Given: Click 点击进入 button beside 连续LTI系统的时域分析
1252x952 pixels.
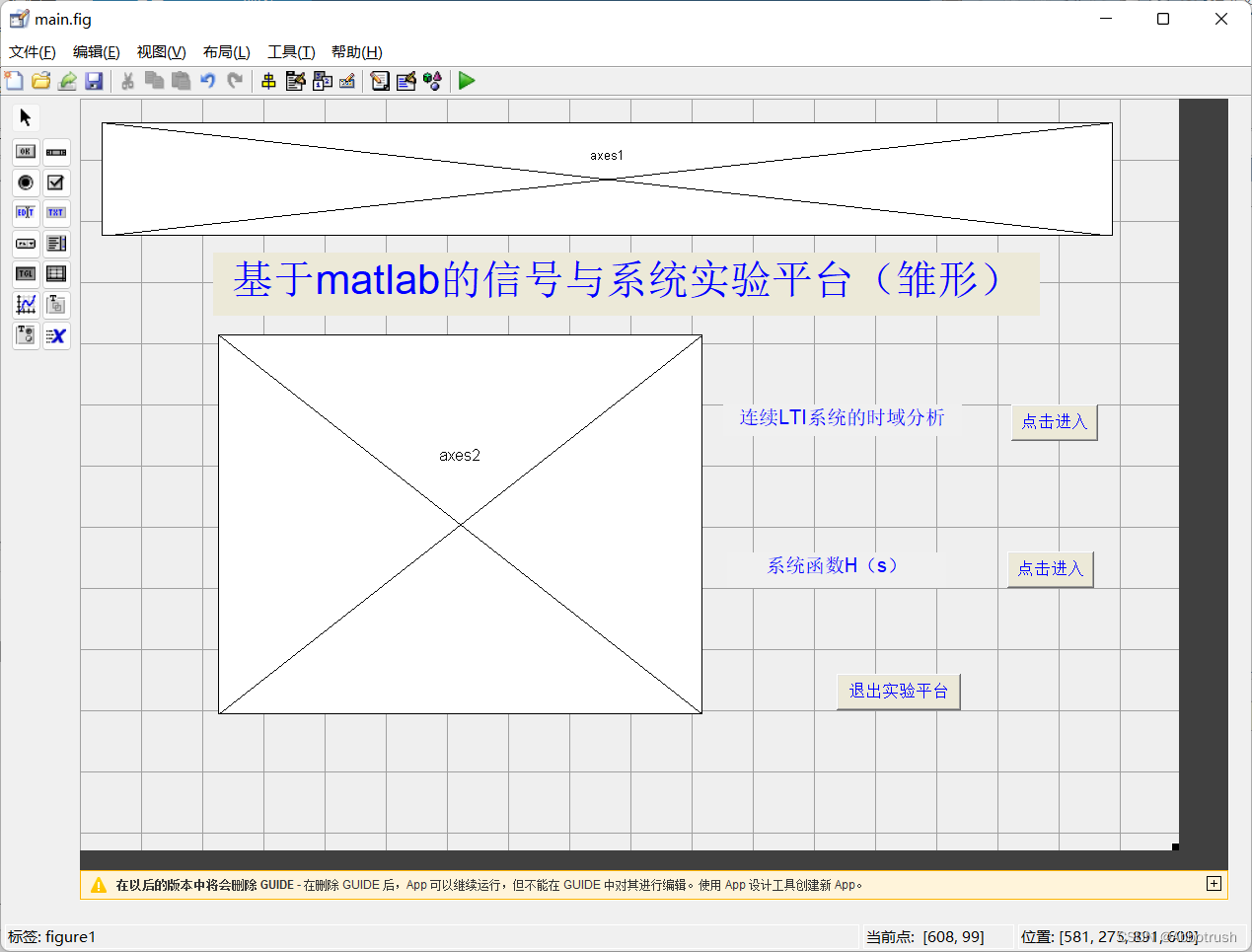Looking at the screenshot, I should (x=1055, y=422).
